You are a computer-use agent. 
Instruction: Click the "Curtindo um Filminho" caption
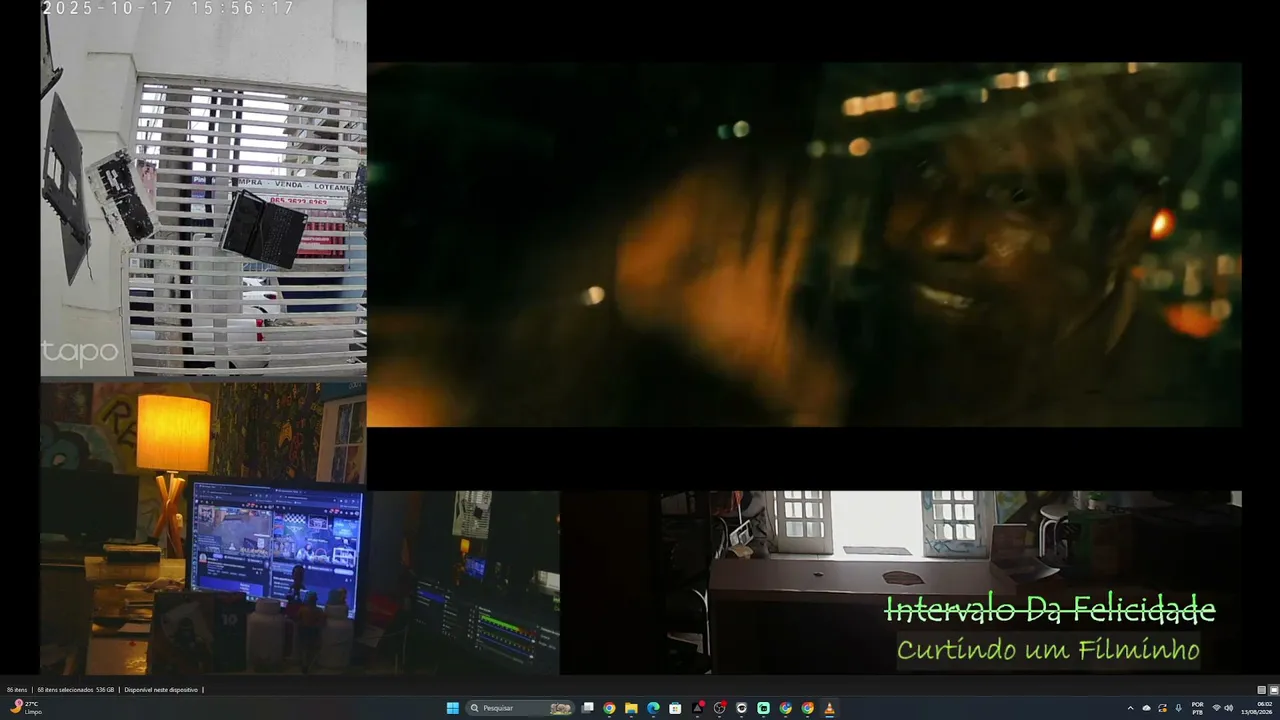[1048, 650]
